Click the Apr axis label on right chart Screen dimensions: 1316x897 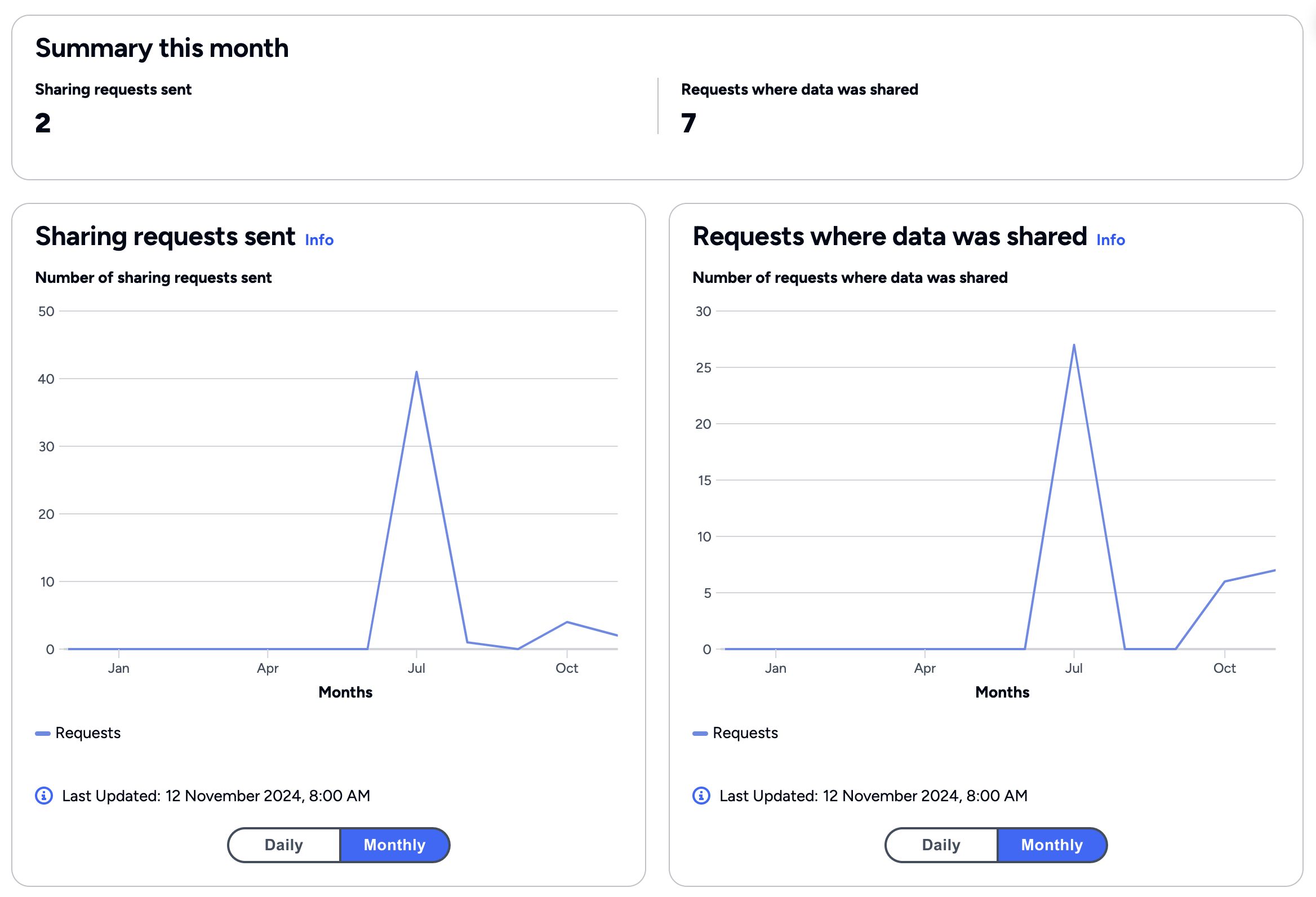(x=924, y=668)
